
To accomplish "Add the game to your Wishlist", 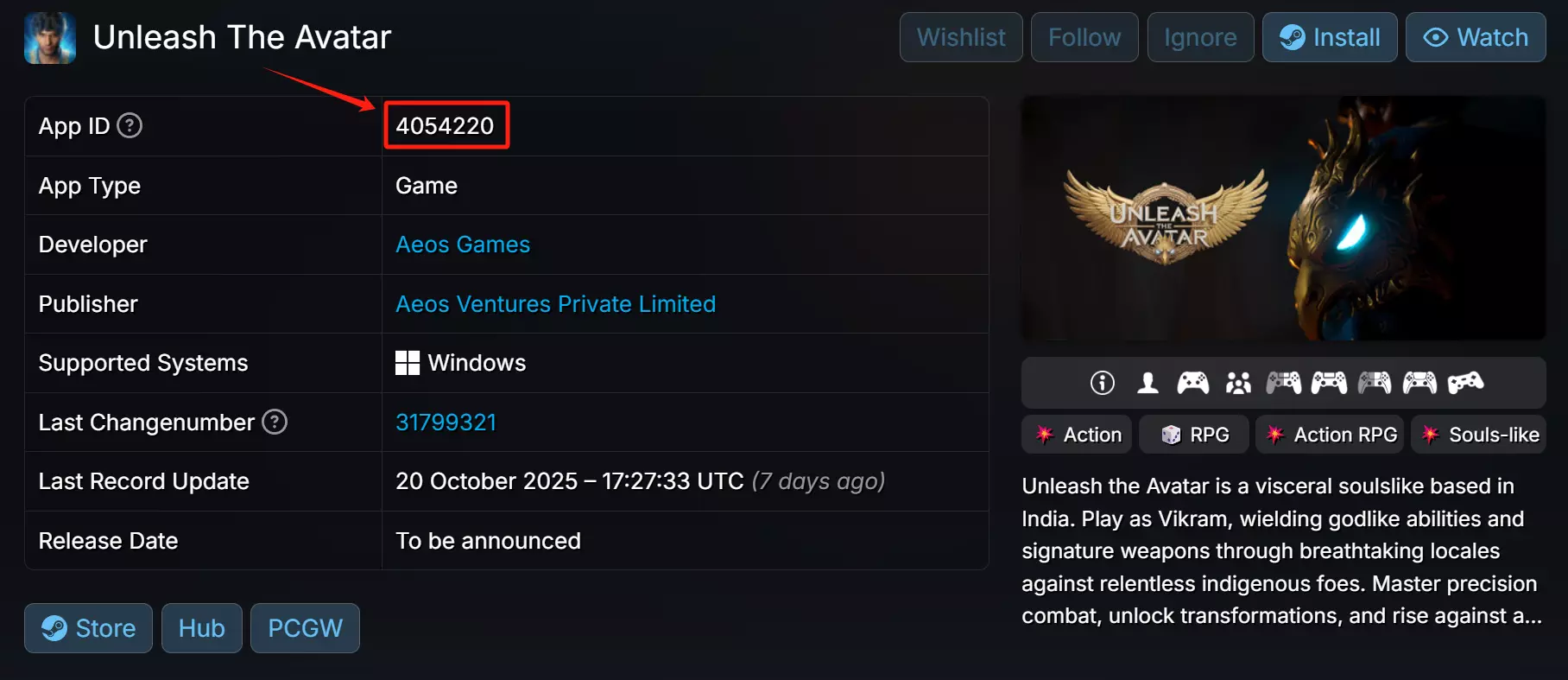I will [x=961, y=37].
